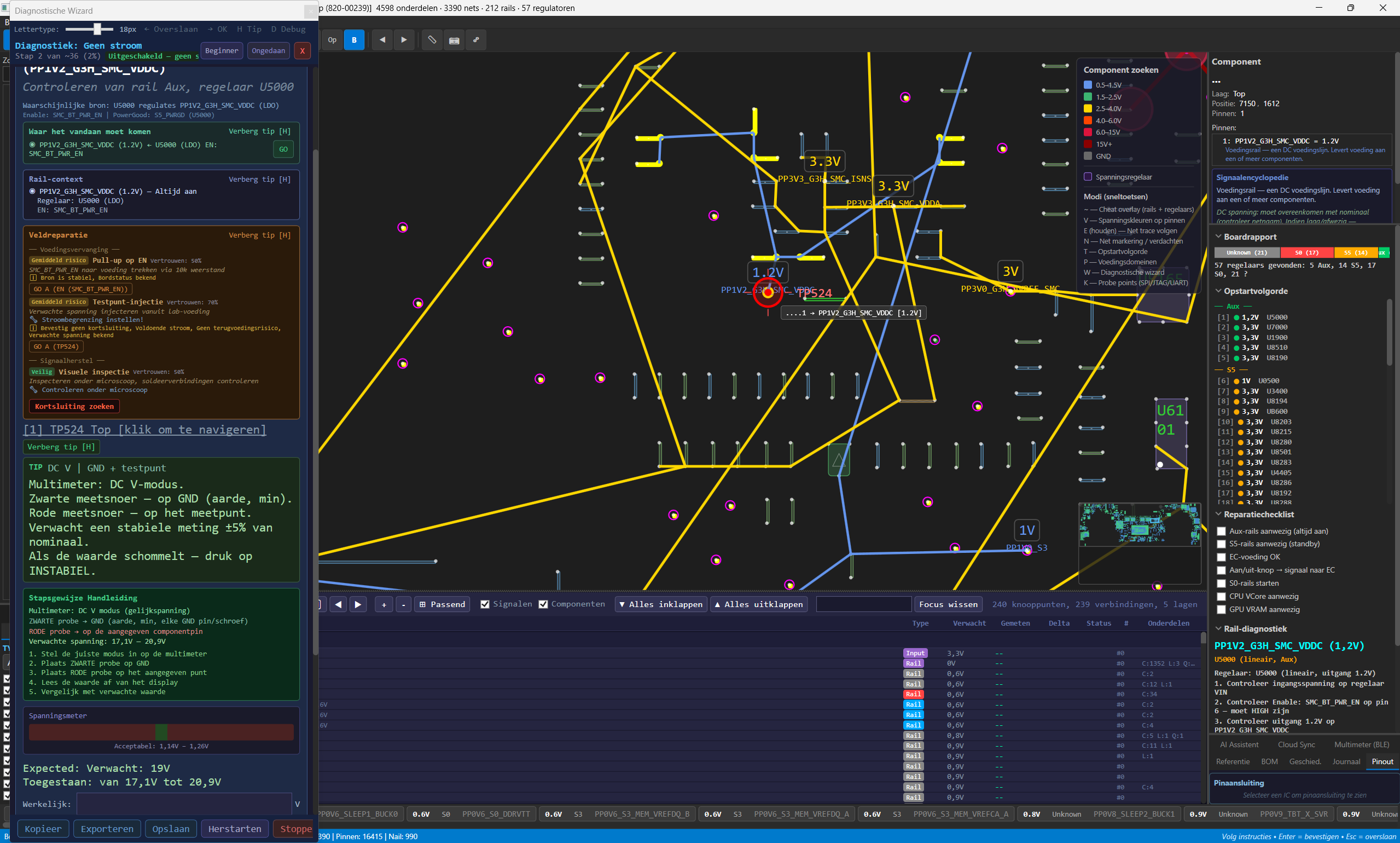
Task: Navigate back using the left arrow icon
Action: (x=382, y=40)
